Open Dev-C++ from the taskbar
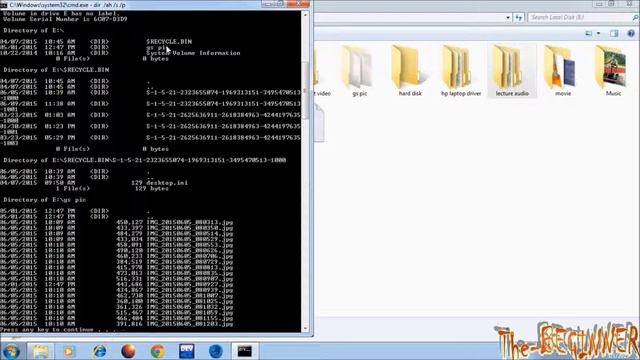 point(187,351)
